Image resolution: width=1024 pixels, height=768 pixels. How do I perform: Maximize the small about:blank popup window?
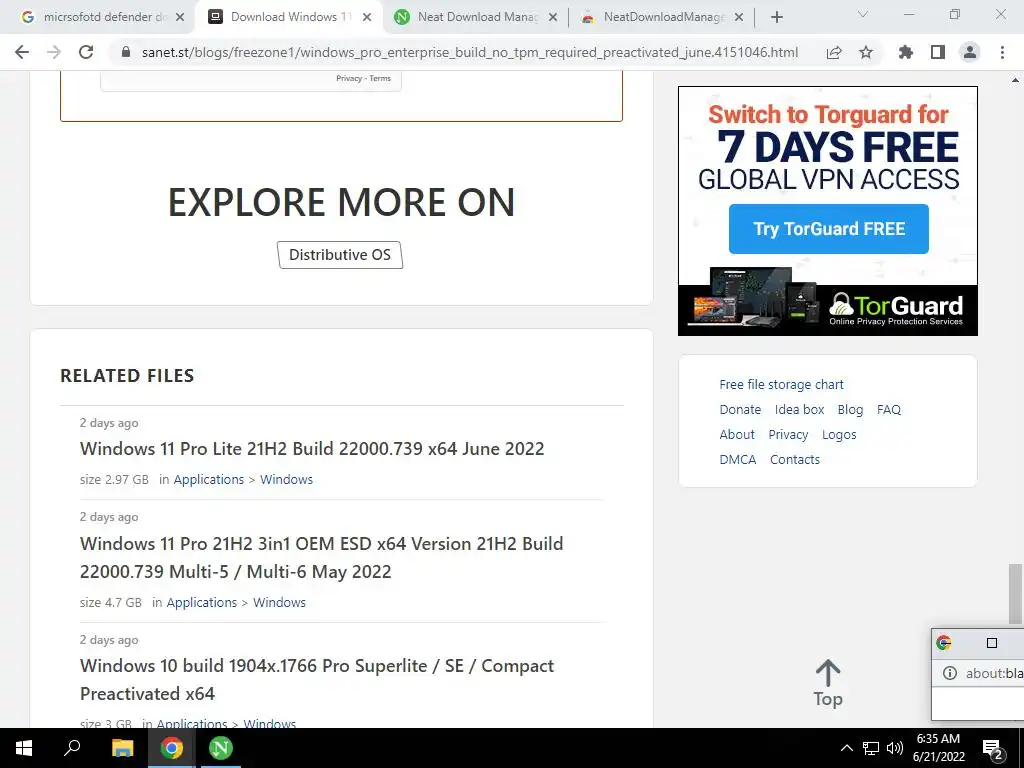[991, 643]
